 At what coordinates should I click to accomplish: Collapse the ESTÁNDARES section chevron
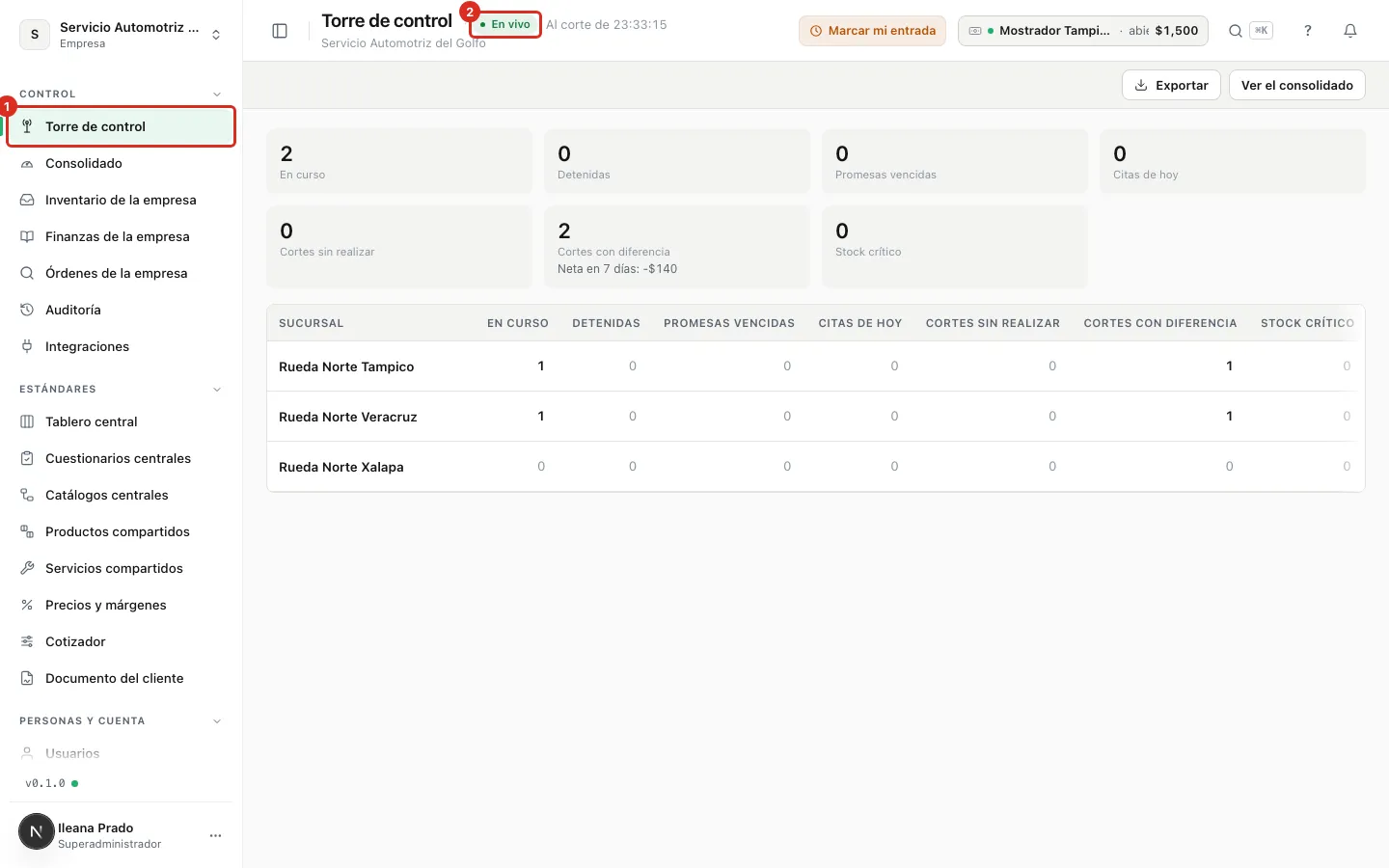tap(216, 389)
